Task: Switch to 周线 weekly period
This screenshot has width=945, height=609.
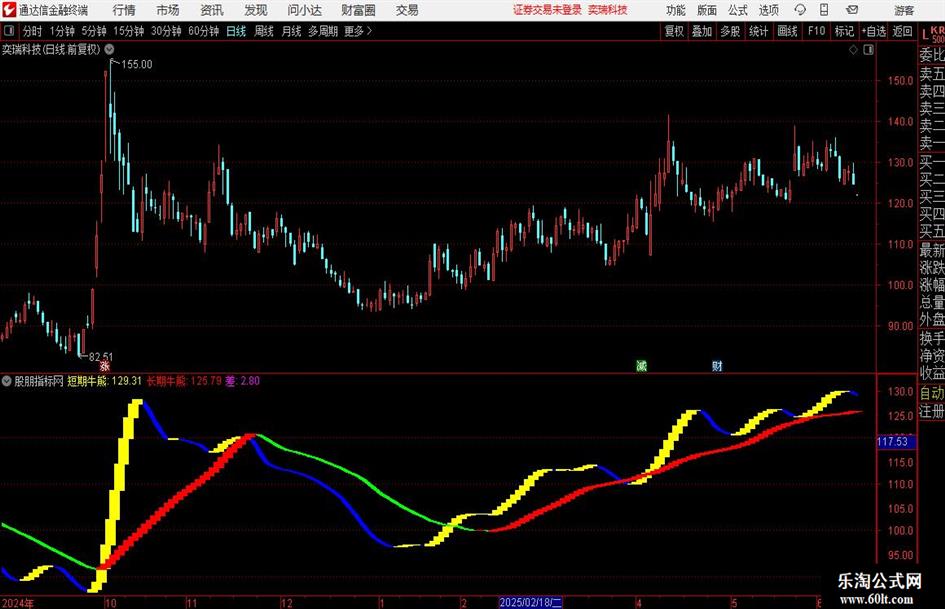Action: click(264, 31)
